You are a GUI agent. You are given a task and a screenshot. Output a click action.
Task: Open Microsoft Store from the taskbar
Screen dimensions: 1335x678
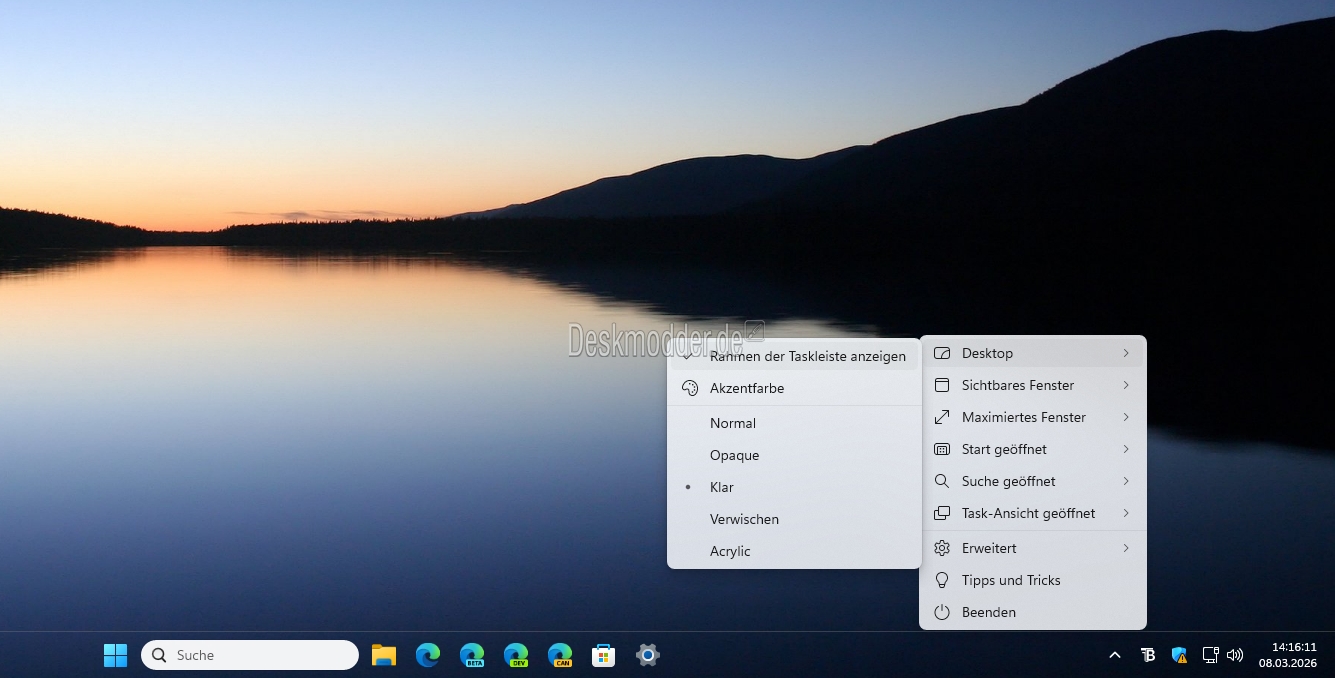(x=603, y=655)
